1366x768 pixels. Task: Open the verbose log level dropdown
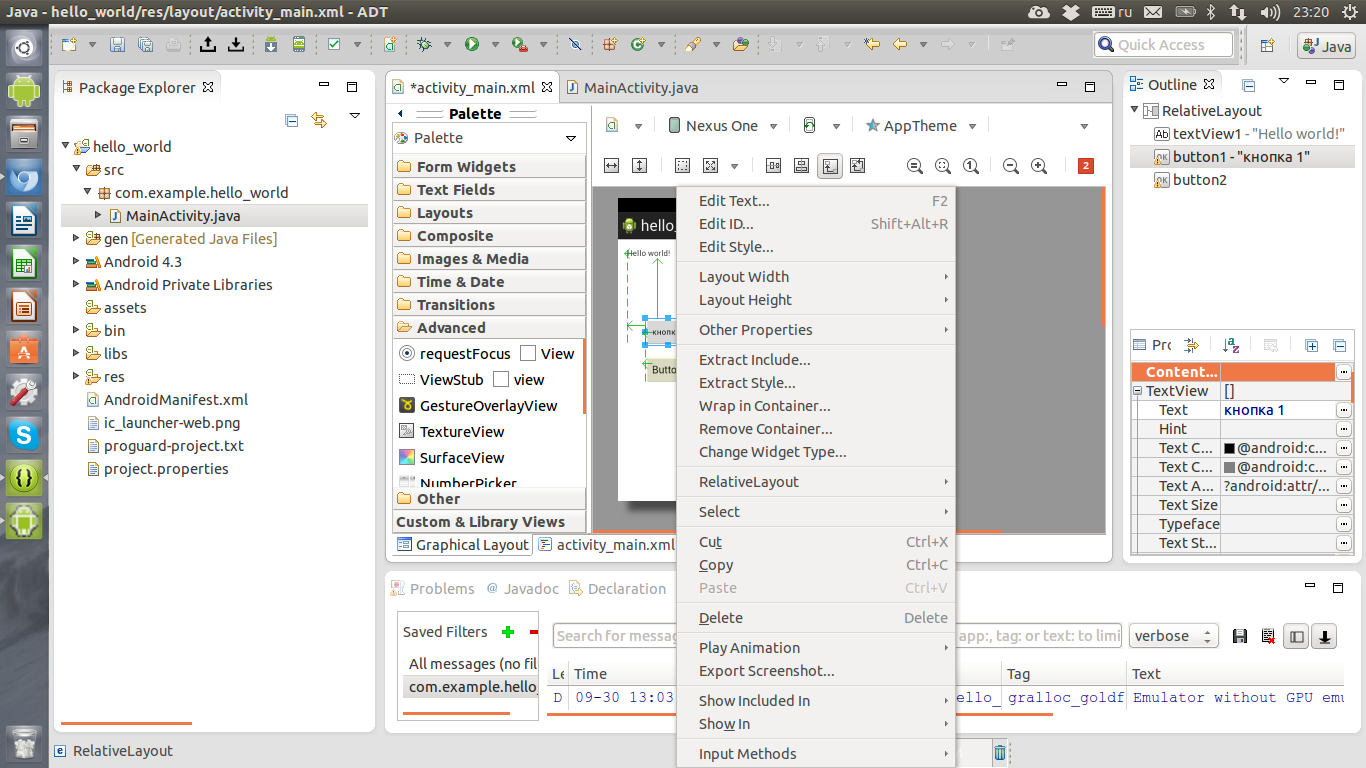click(x=1174, y=636)
